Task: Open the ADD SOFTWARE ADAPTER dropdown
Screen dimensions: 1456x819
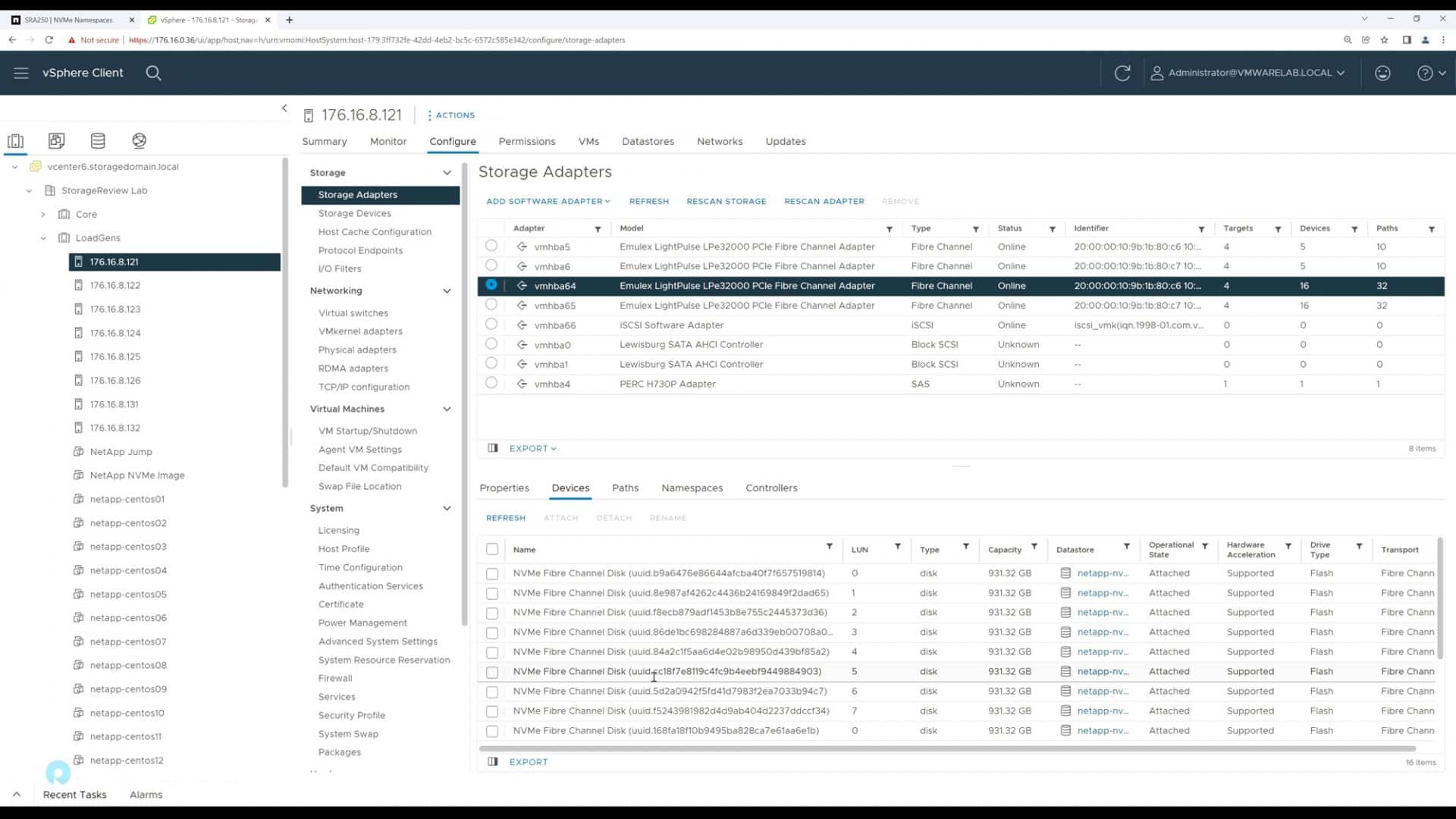Action: [548, 202]
